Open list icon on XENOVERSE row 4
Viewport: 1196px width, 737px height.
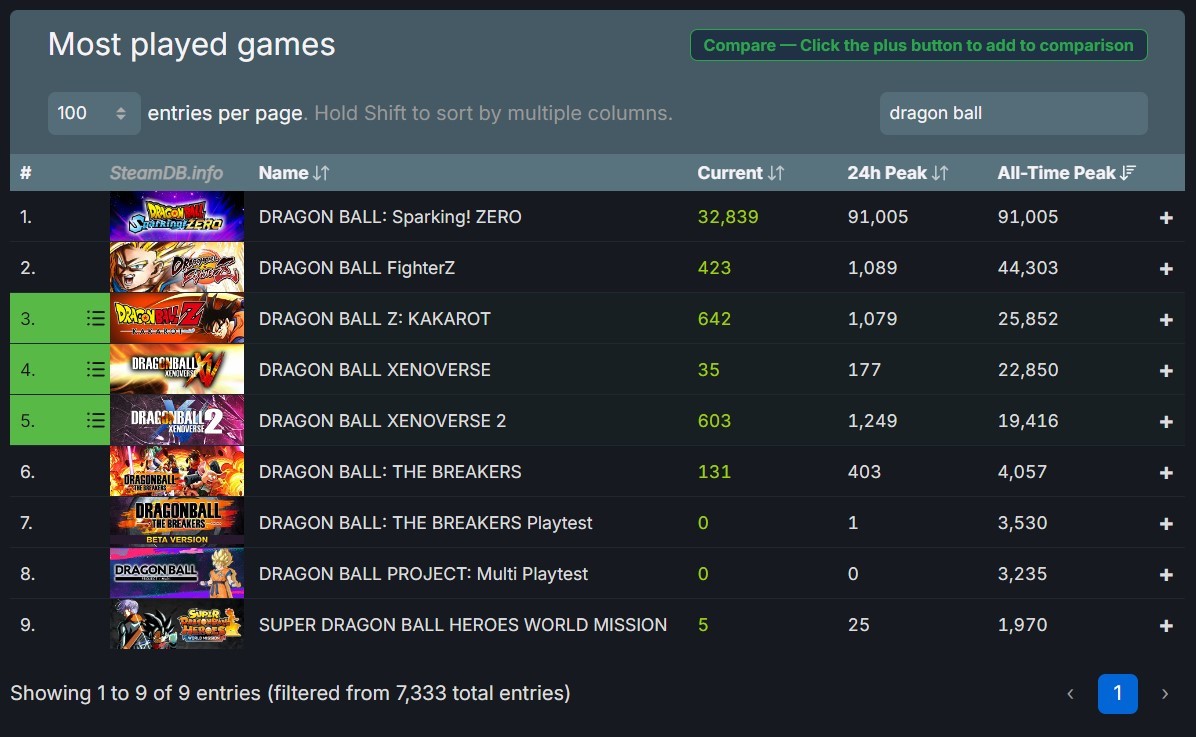tap(95, 369)
